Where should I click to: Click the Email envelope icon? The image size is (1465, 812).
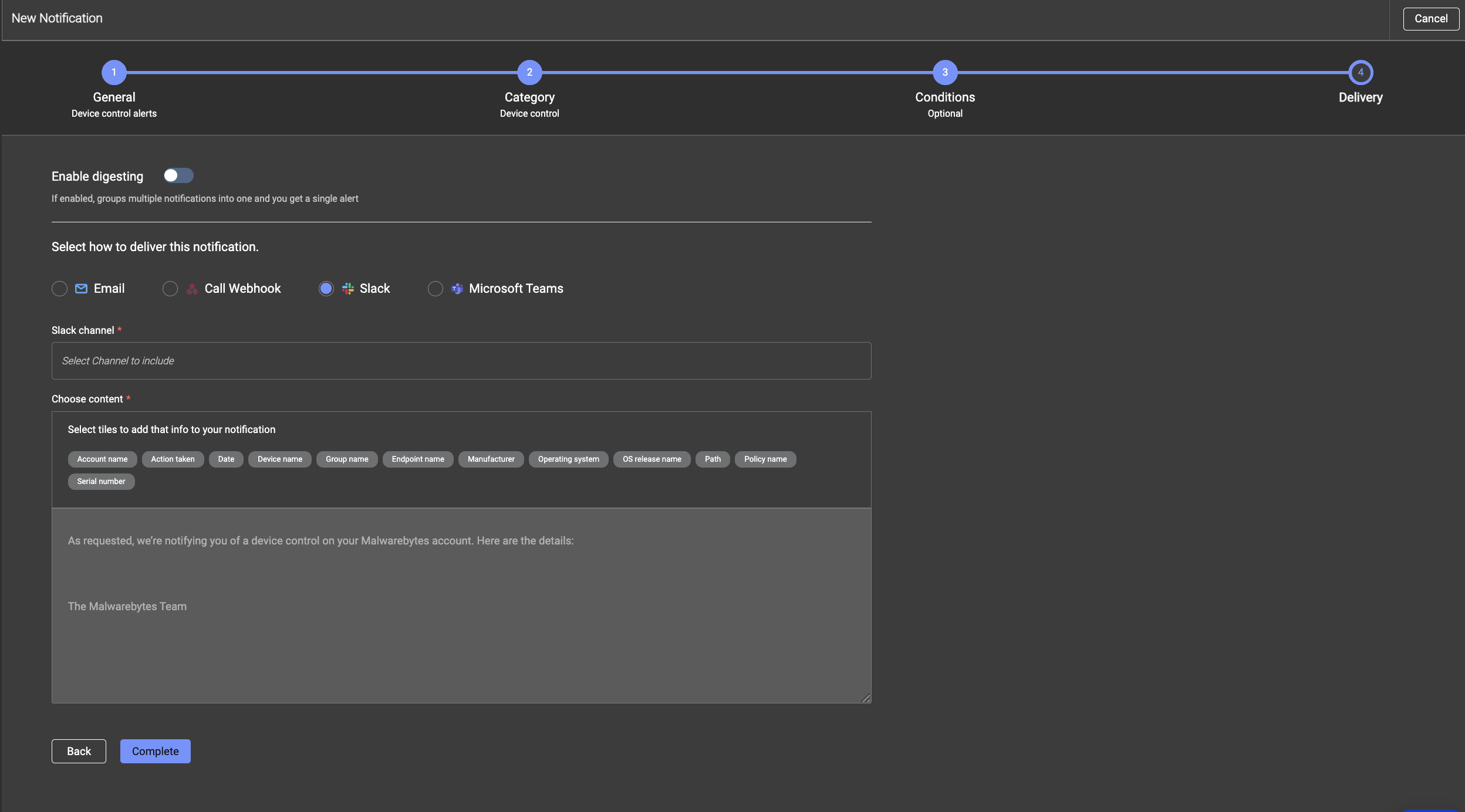click(x=81, y=289)
